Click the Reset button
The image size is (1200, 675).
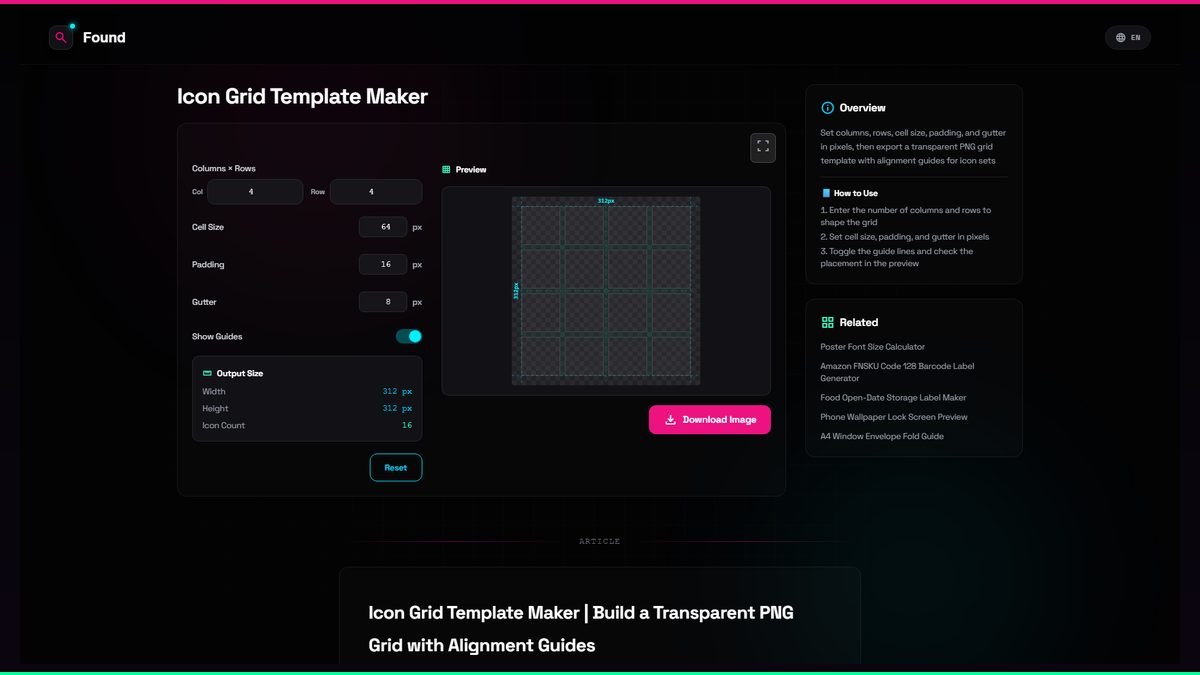pos(396,468)
